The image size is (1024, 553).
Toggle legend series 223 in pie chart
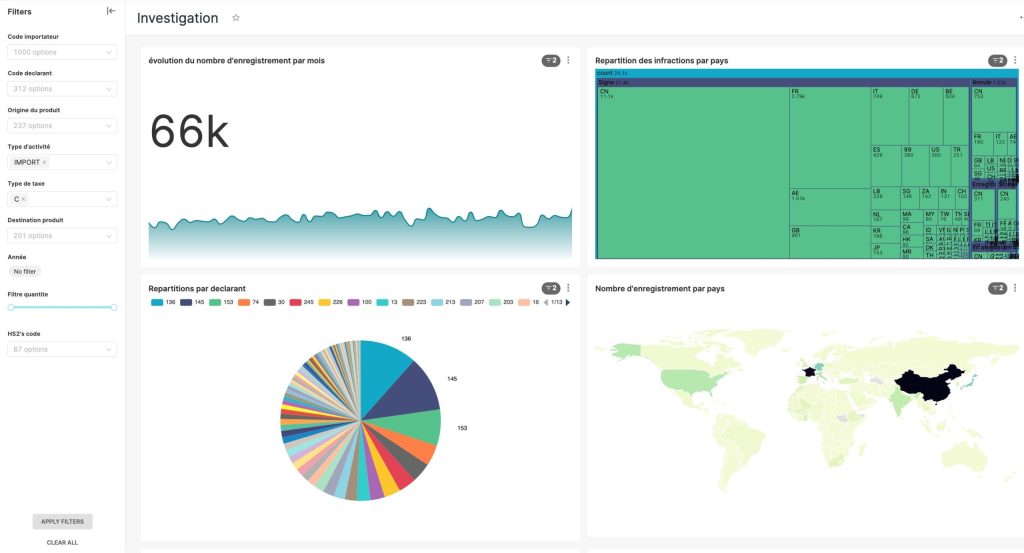[414, 302]
